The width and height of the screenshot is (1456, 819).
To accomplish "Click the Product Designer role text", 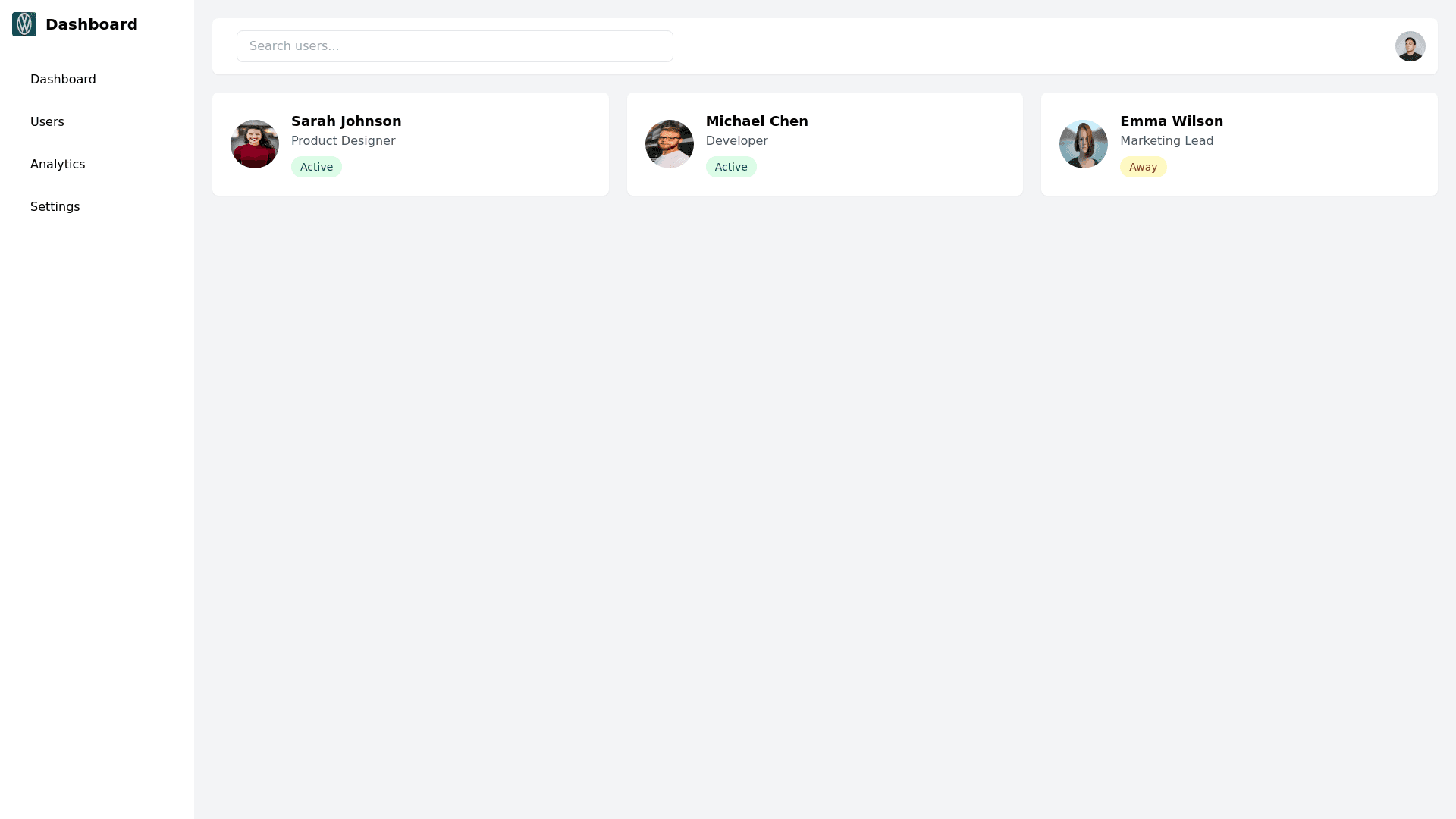I will tap(343, 141).
